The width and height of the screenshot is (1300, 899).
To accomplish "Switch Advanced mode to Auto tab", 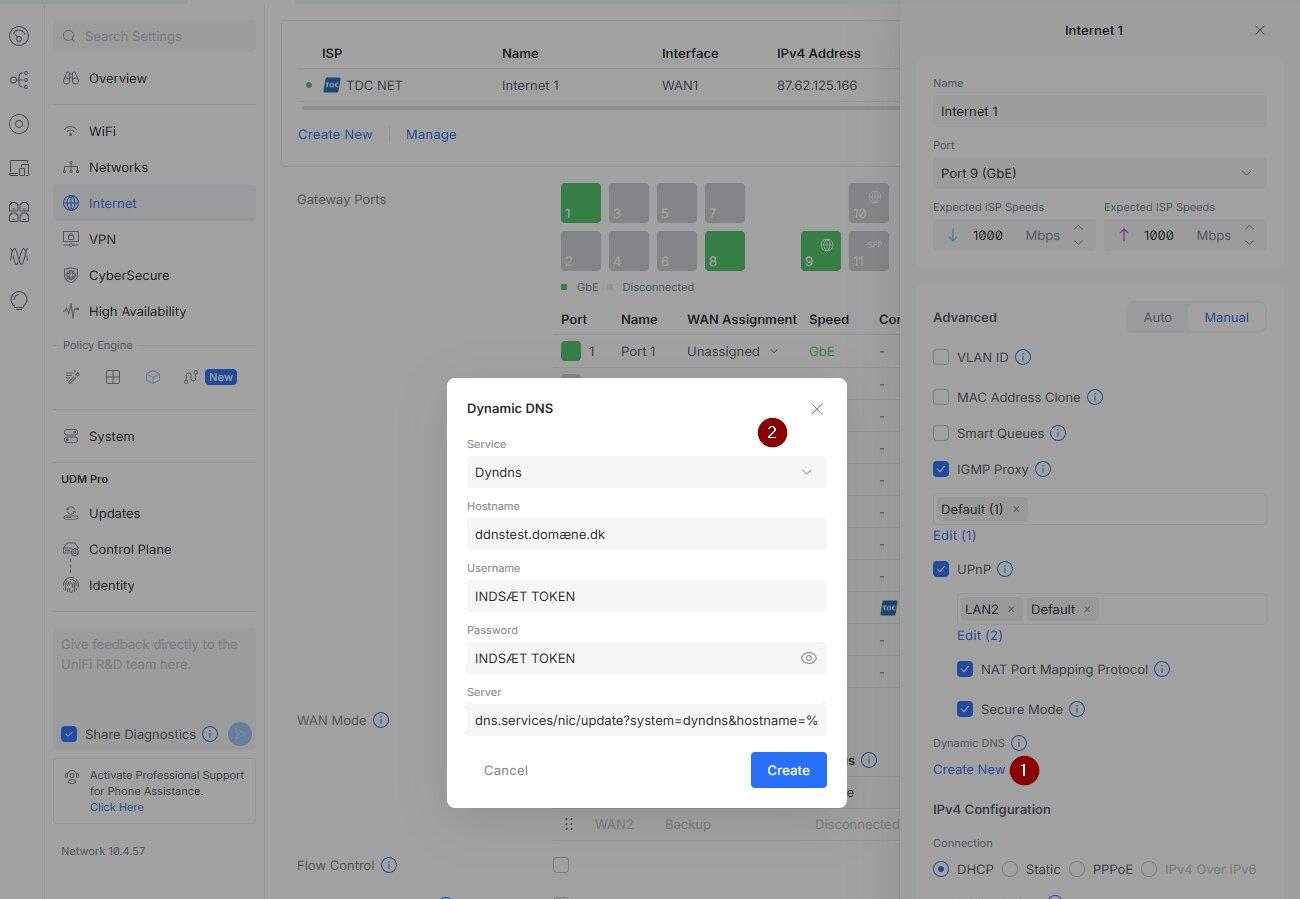I will [x=1157, y=317].
